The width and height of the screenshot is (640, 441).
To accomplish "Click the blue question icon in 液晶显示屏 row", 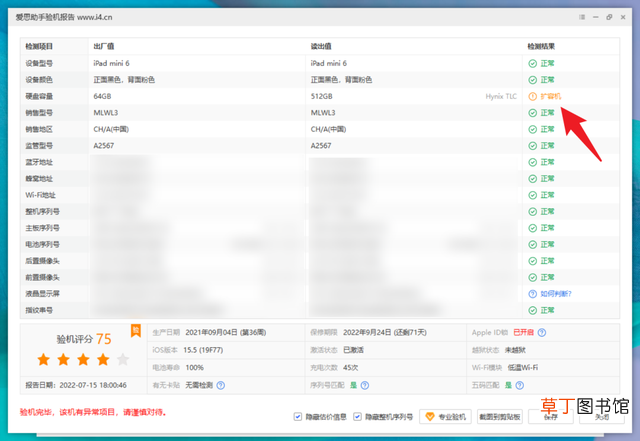I will tap(533, 294).
